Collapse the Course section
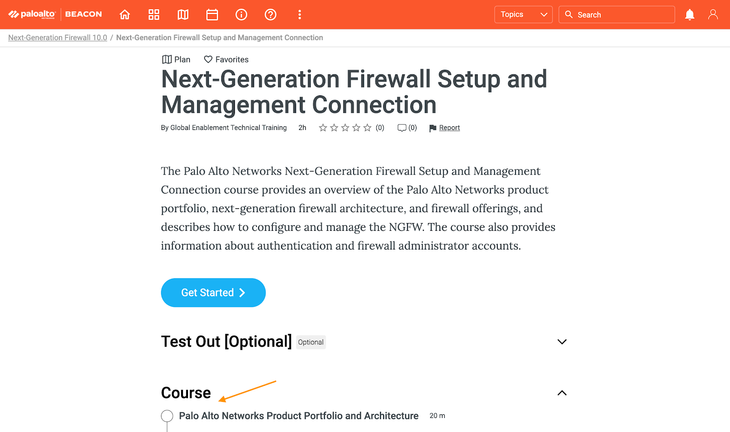 [x=562, y=393]
